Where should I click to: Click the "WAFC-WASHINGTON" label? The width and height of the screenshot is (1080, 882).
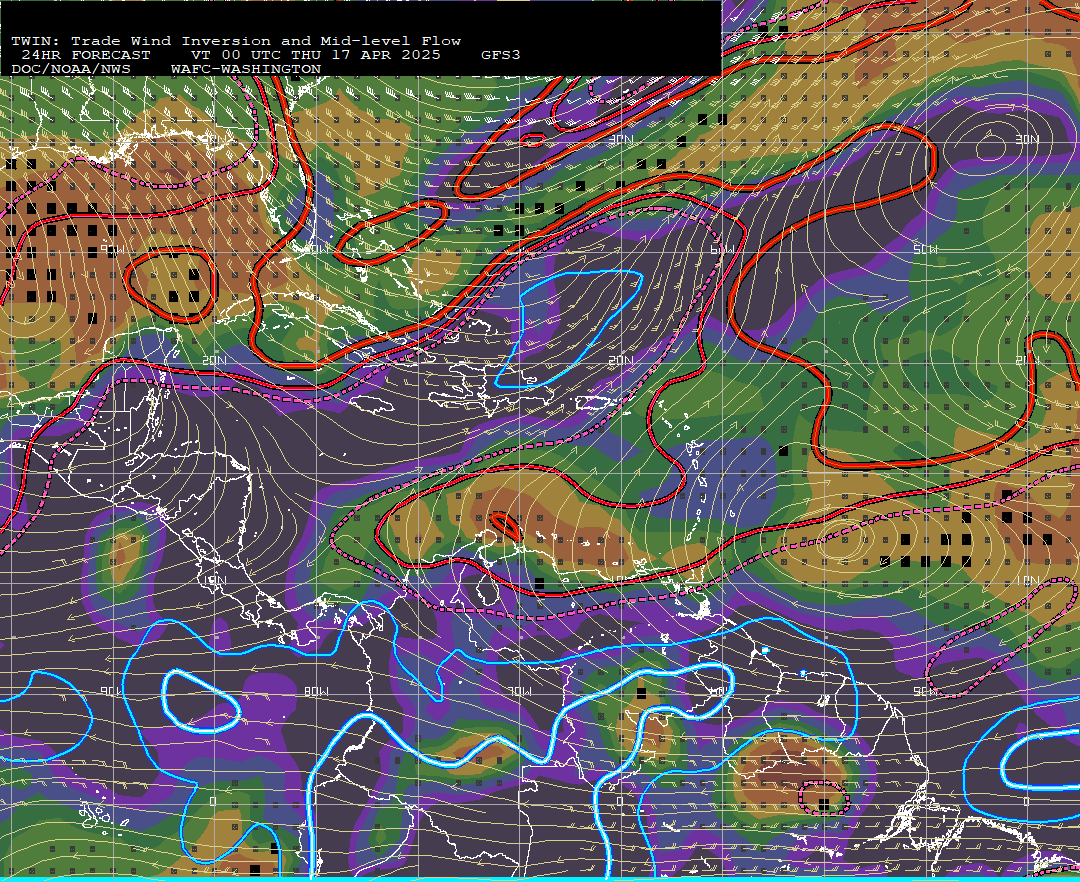(246, 70)
